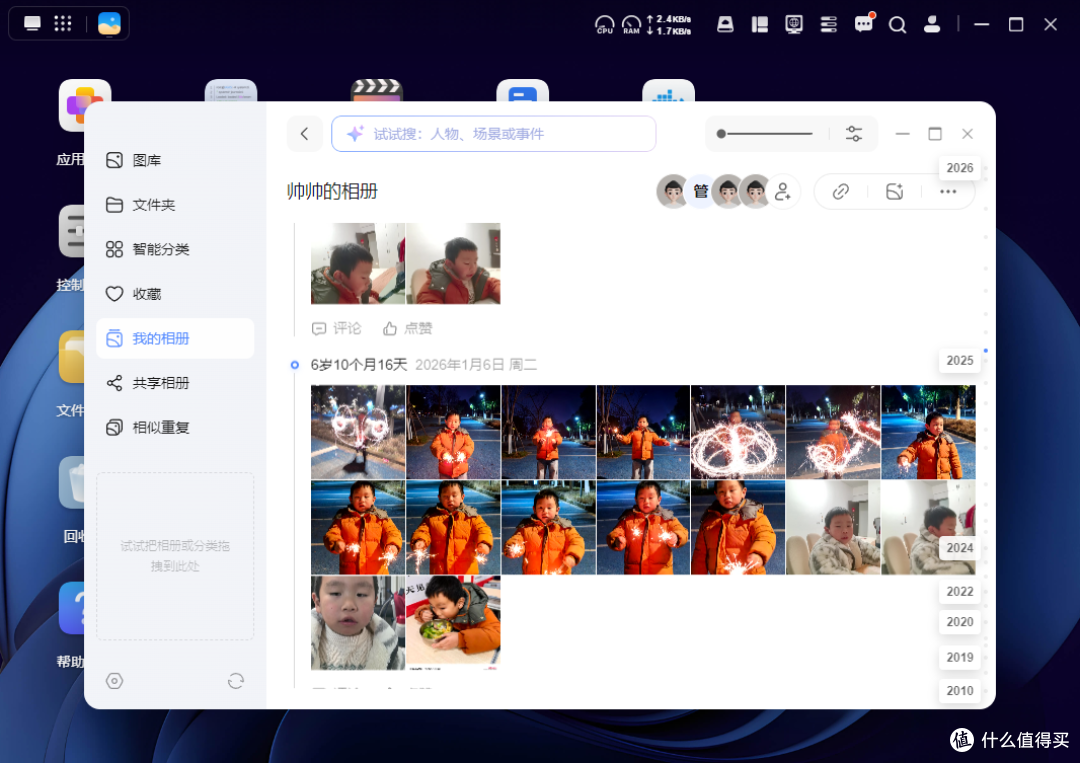Open the album more options menu
The image size is (1080, 763).
(x=948, y=191)
